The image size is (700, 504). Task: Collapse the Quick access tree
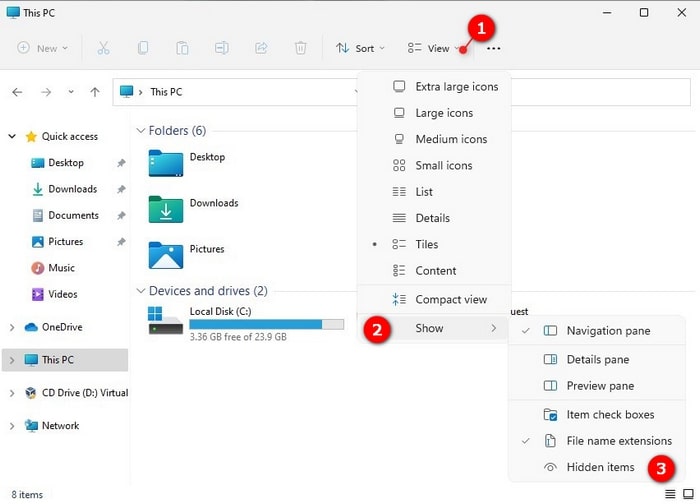click(12, 136)
